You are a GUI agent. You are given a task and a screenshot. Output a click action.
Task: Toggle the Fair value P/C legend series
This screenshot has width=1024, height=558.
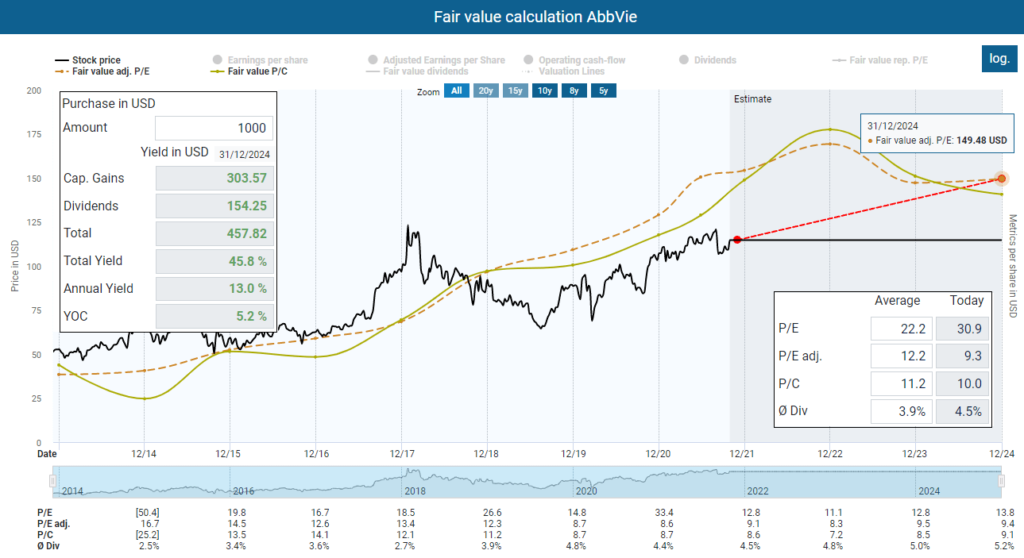[x=249, y=71]
